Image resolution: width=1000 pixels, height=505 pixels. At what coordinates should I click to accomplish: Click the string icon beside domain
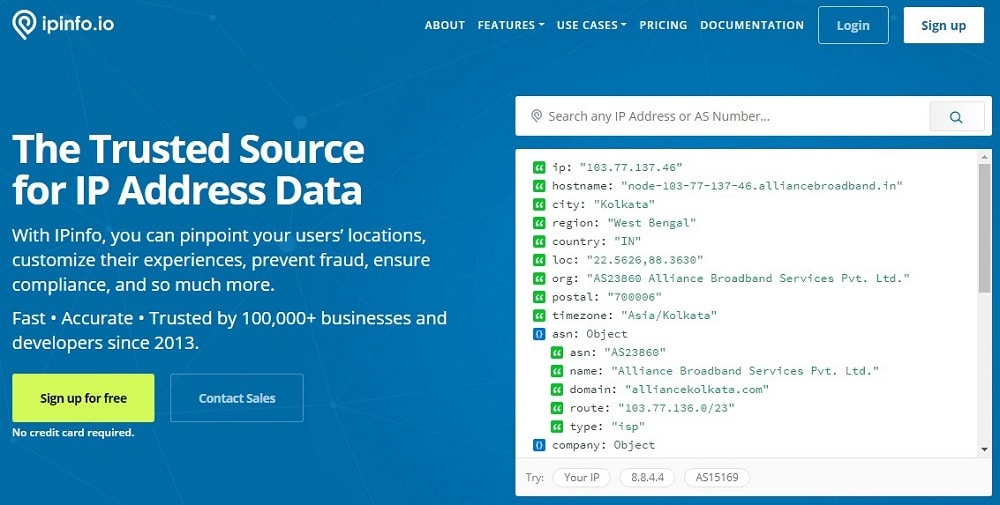557,390
